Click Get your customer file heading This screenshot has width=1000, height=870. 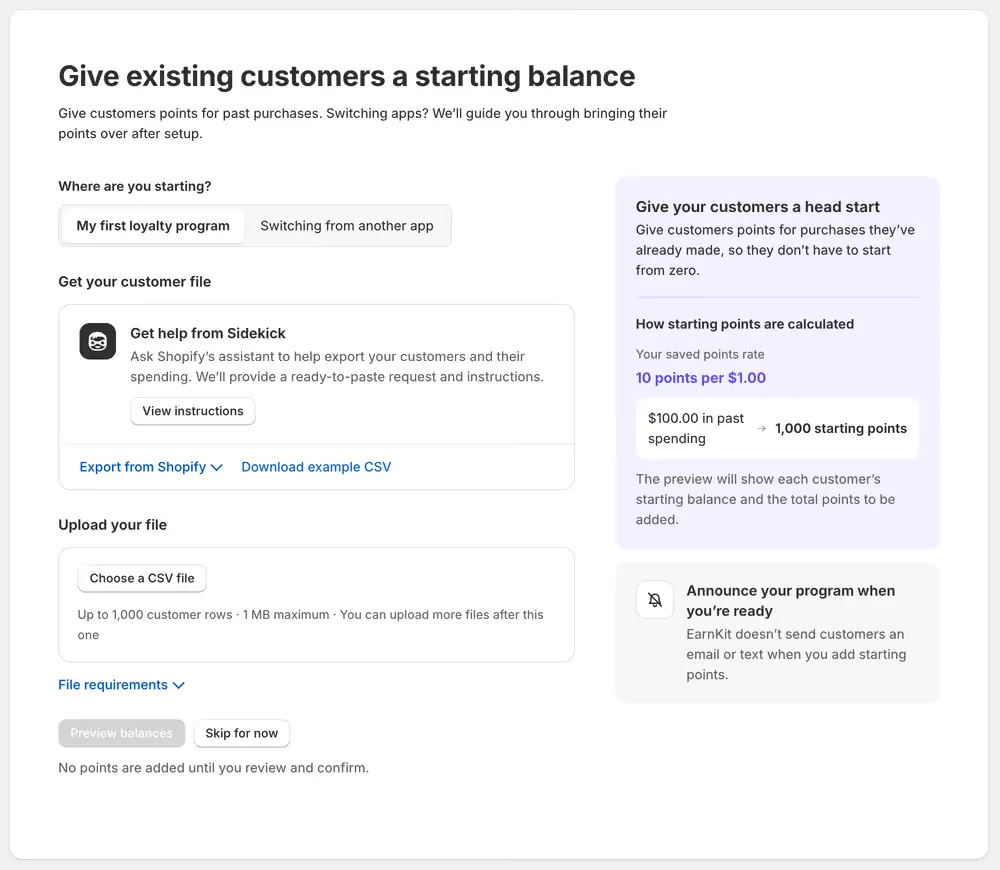tap(135, 281)
